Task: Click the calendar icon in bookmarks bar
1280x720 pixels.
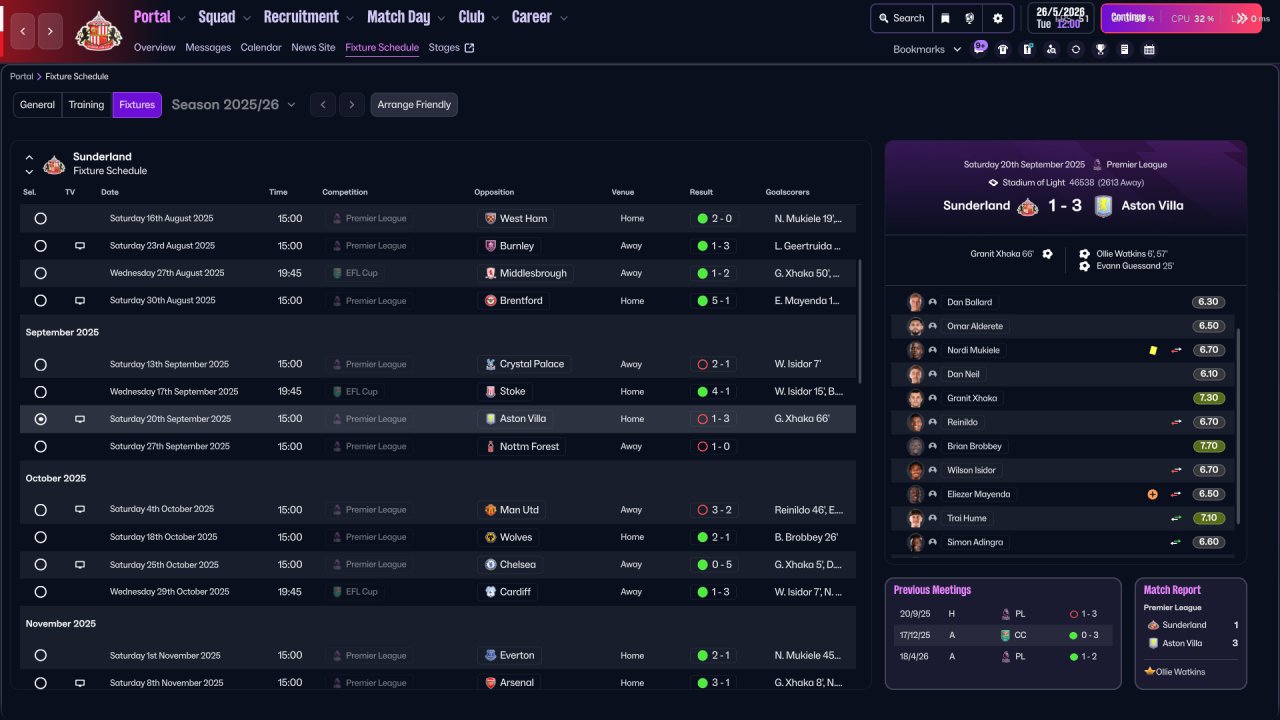Action: [1149, 49]
